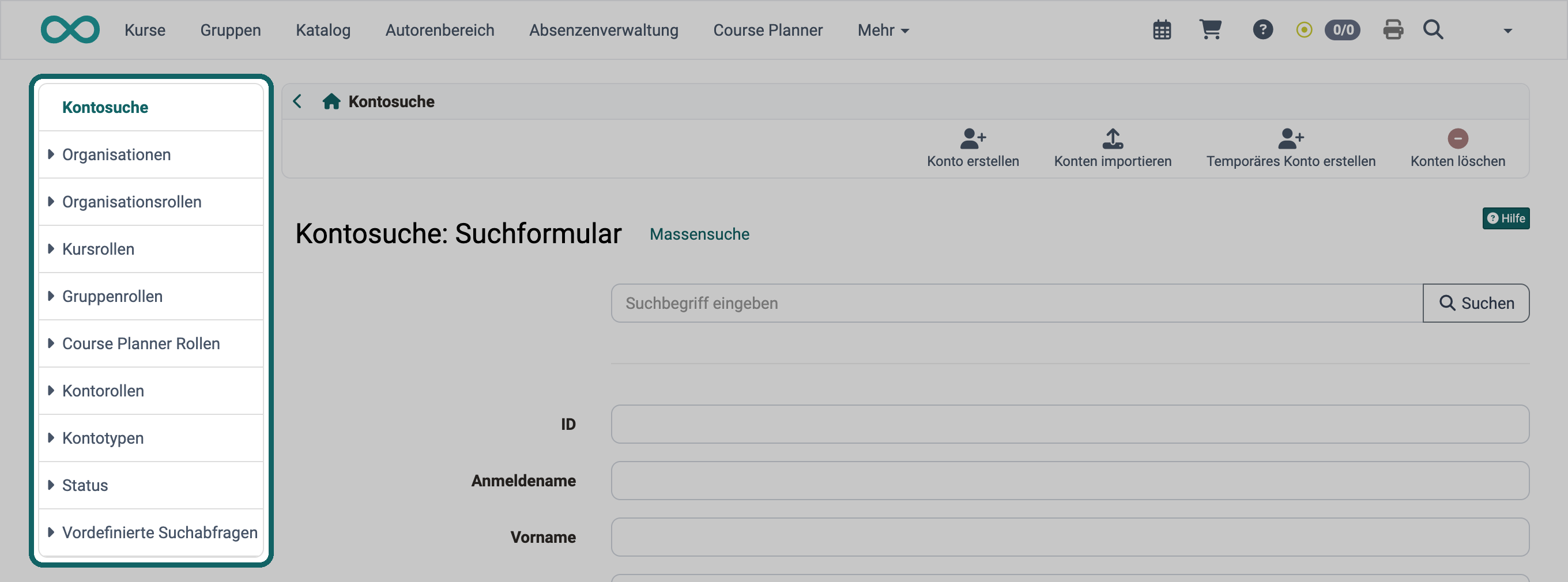Click the Temporäres Konto erstellen icon
The width and height of the screenshot is (1568, 582).
click(1291, 139)
